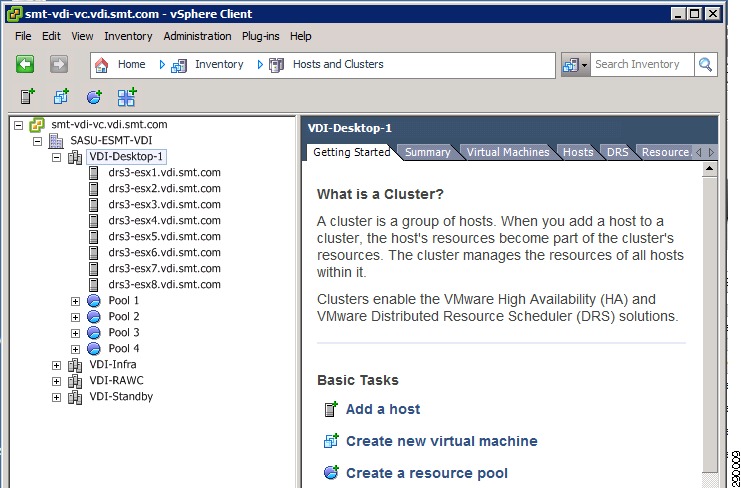
Task: Click the New Virtual Machine toolbar icon
Action: point(61,97)
